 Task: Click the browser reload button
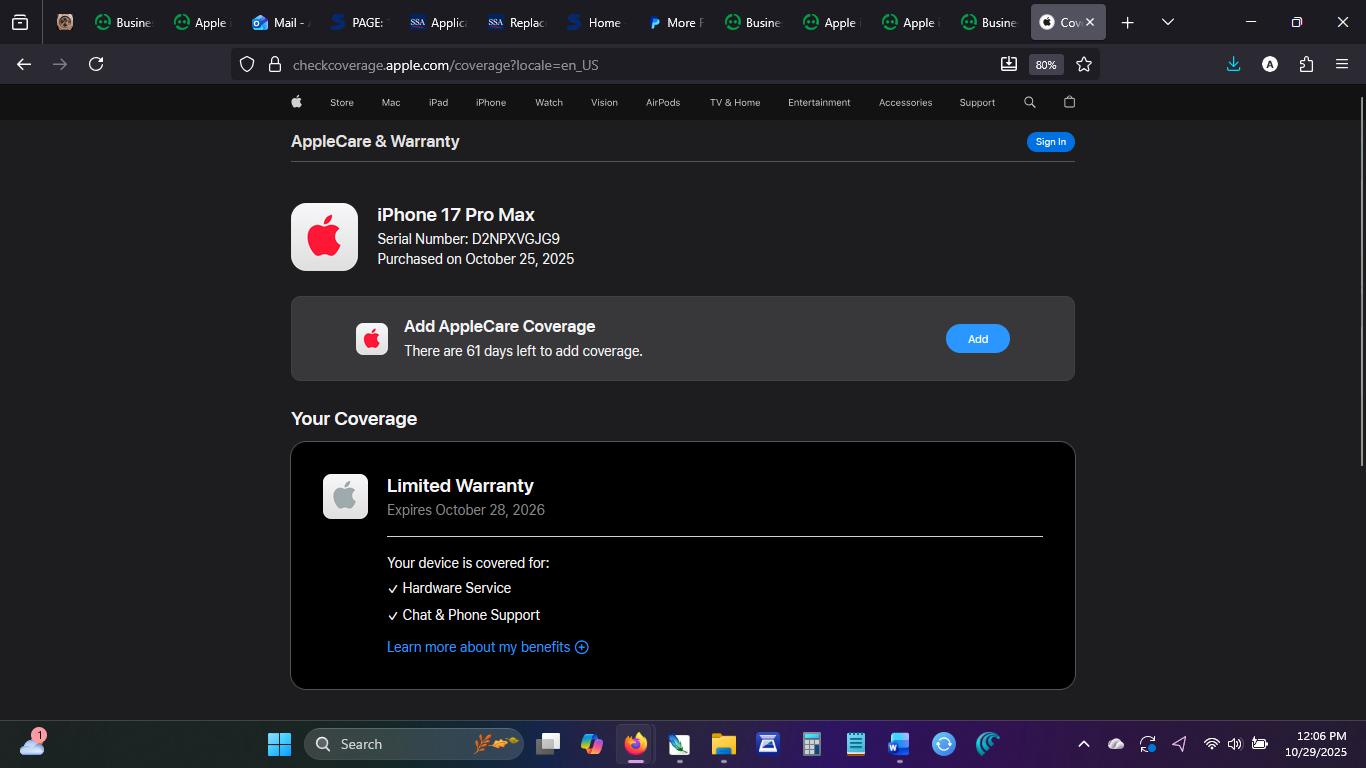point(96,64)
